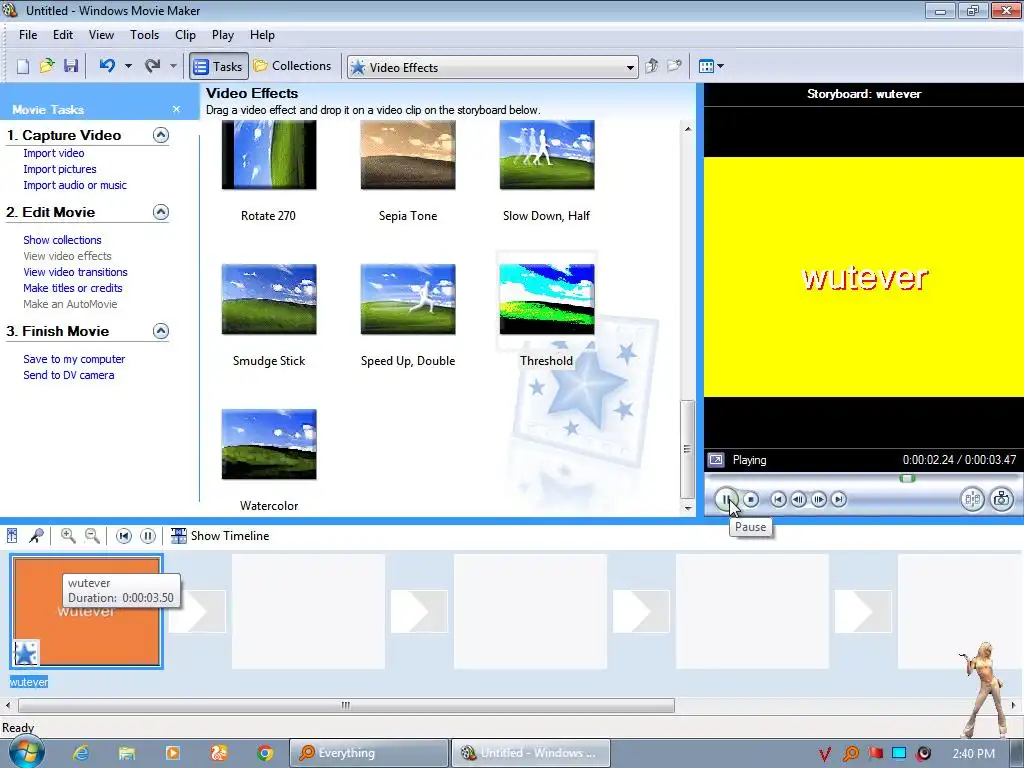This screenshot has width=1024, height=768.
Task: Click the storyboard Pause button
Action: 148,536
